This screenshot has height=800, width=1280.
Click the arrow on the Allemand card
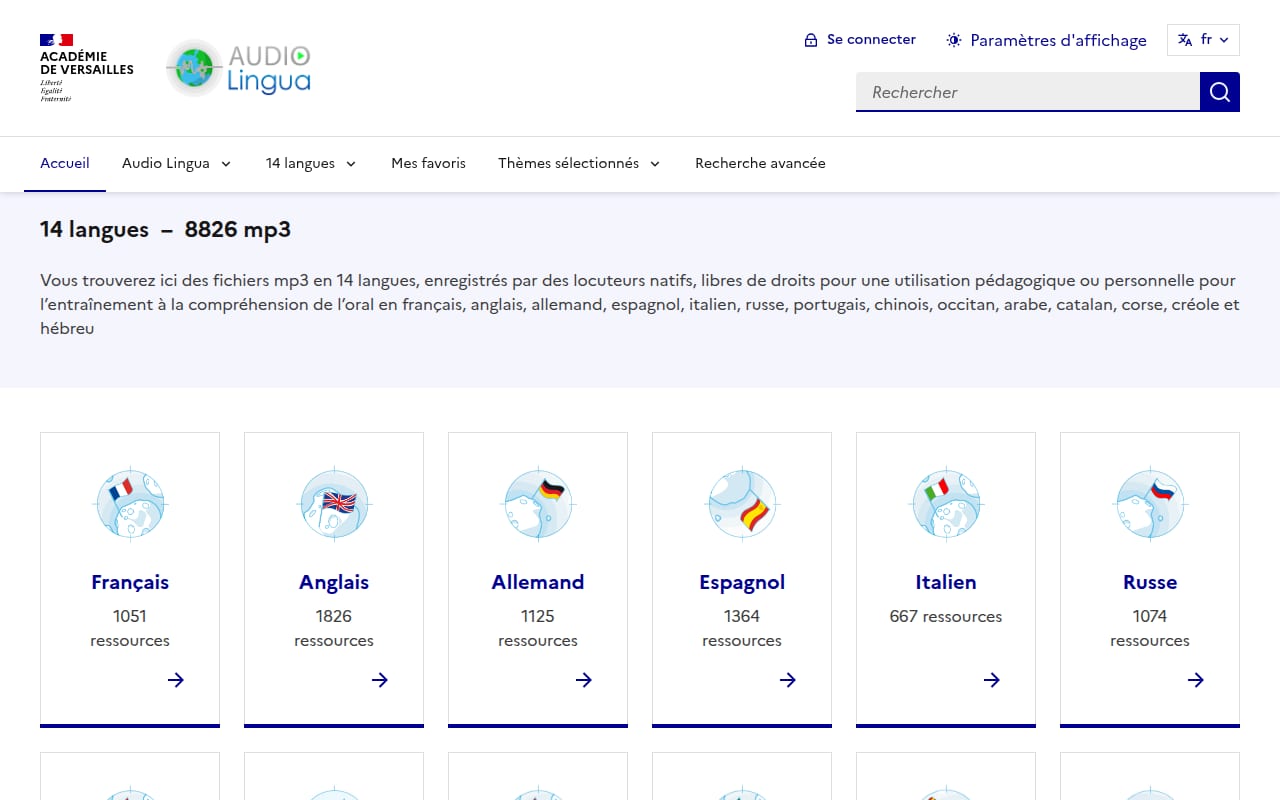pyautogui.click(x=584, y=680)
